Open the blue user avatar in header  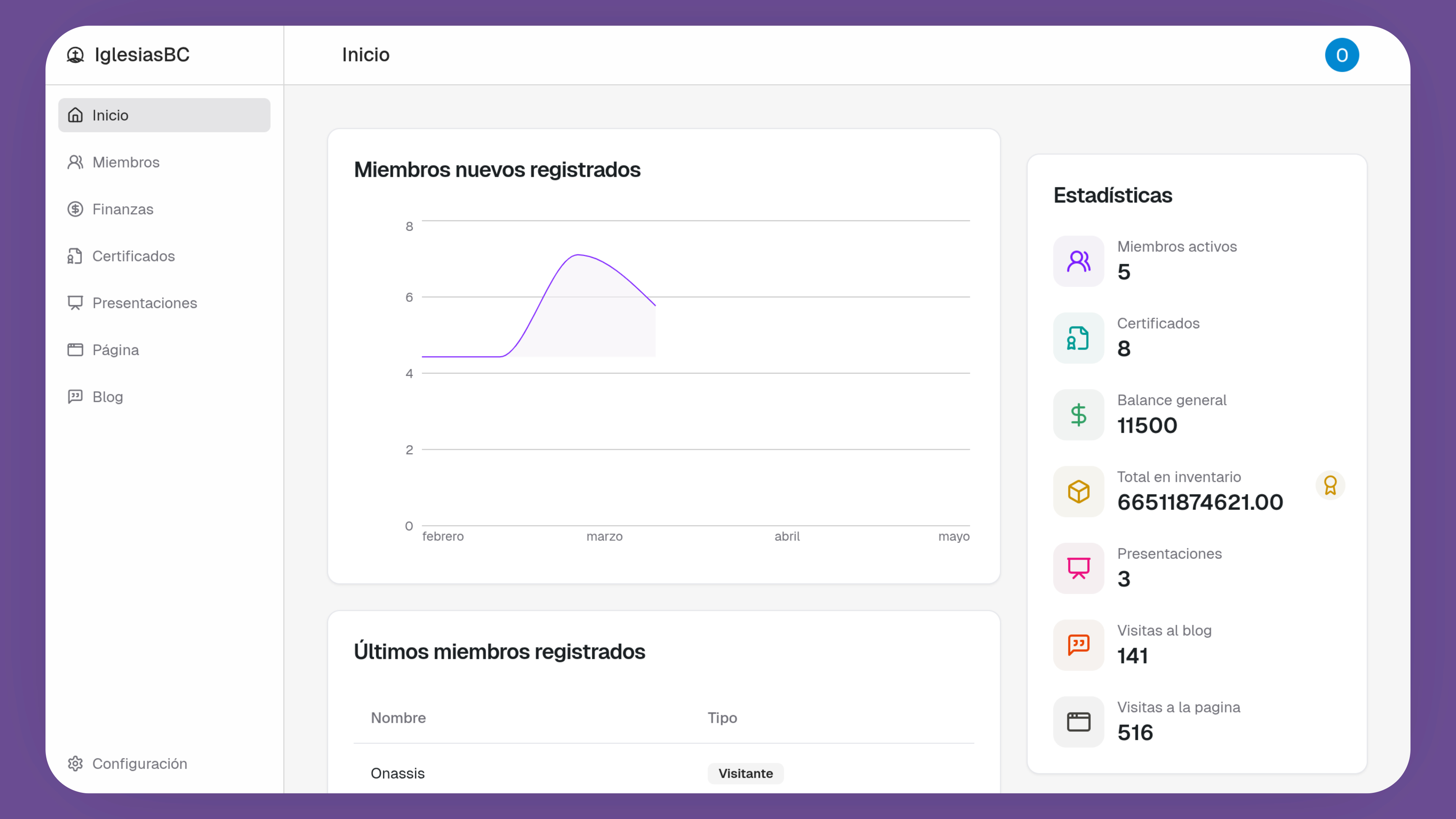click(x=1341, y=55)
